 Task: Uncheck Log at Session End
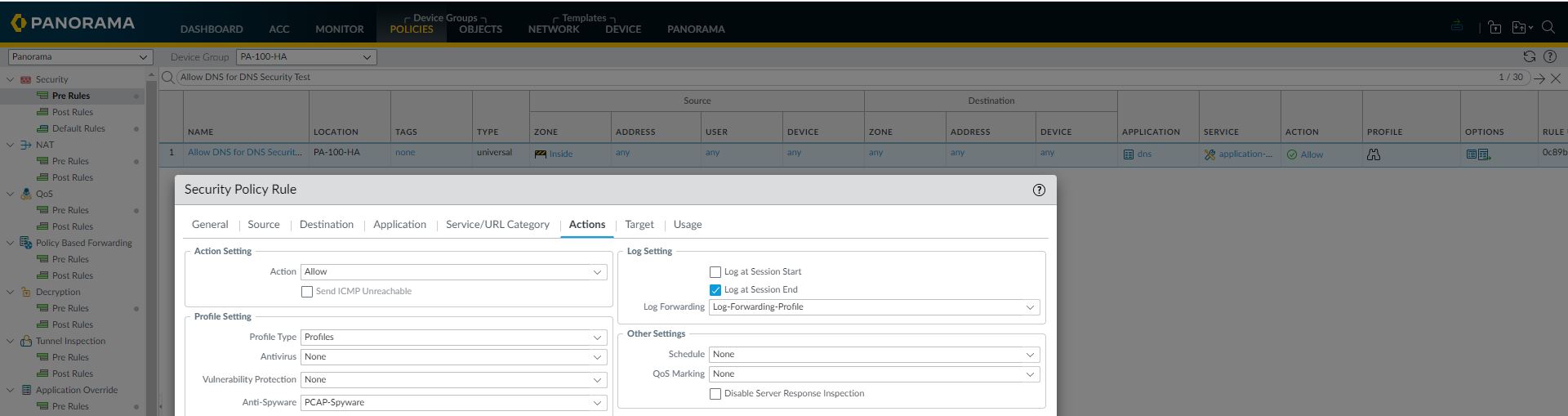tap(715, 290)
